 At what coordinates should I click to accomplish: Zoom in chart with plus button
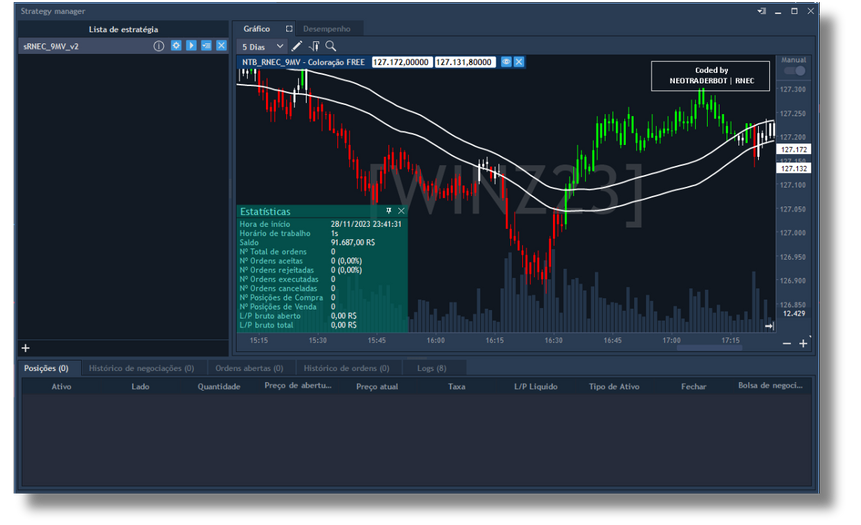click(x=803, y=343)
